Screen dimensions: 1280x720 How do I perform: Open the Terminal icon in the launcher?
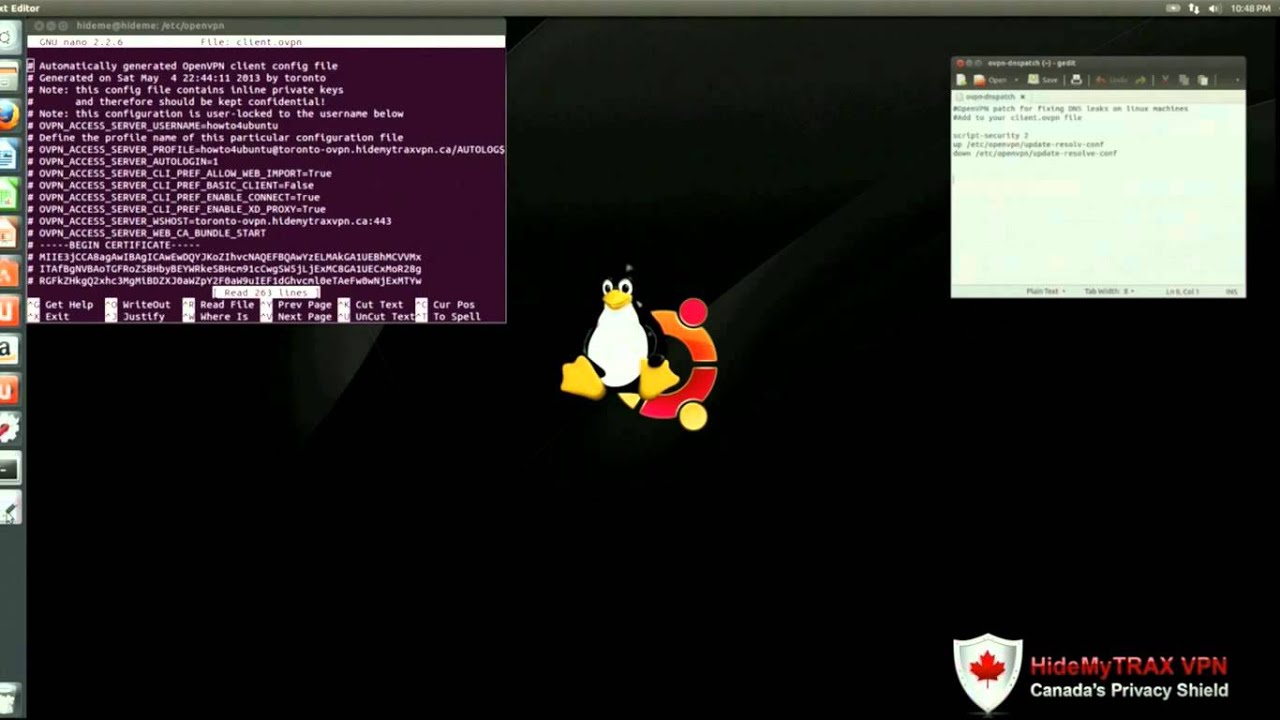[x=8, y=468]
